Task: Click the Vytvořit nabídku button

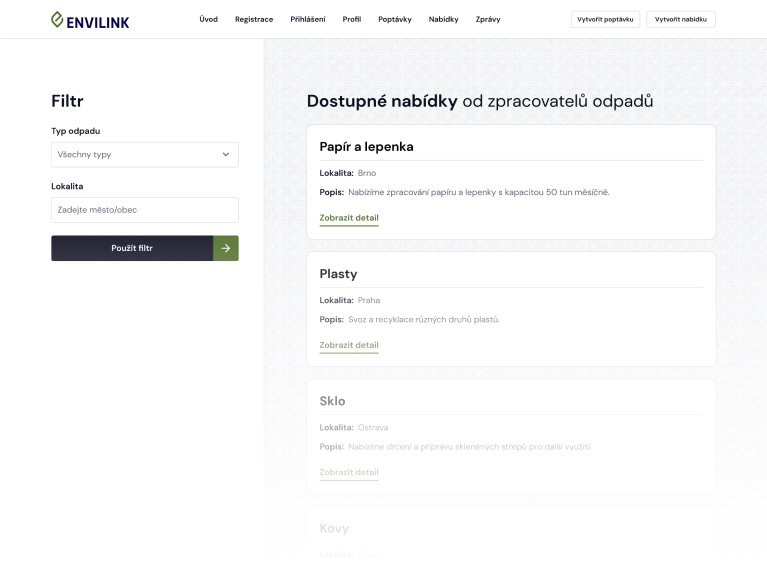Action: [x=681, y=19]
